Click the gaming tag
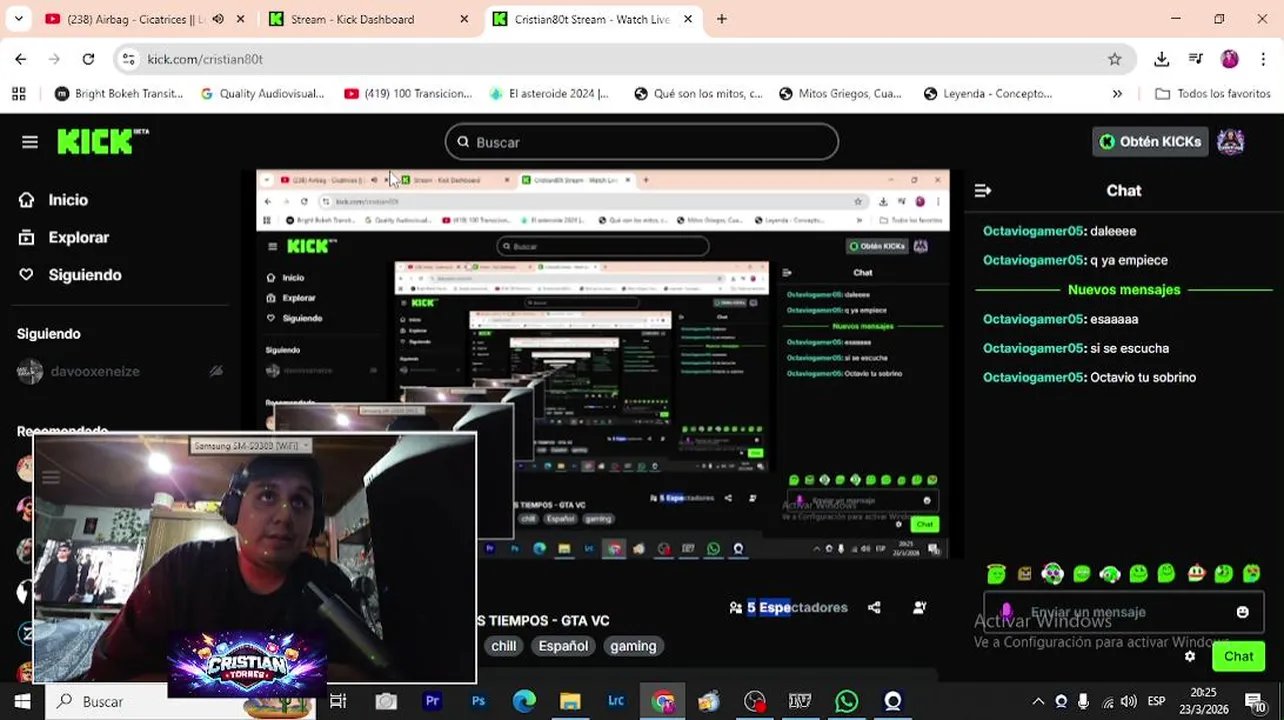 click(x=633, y=646)
